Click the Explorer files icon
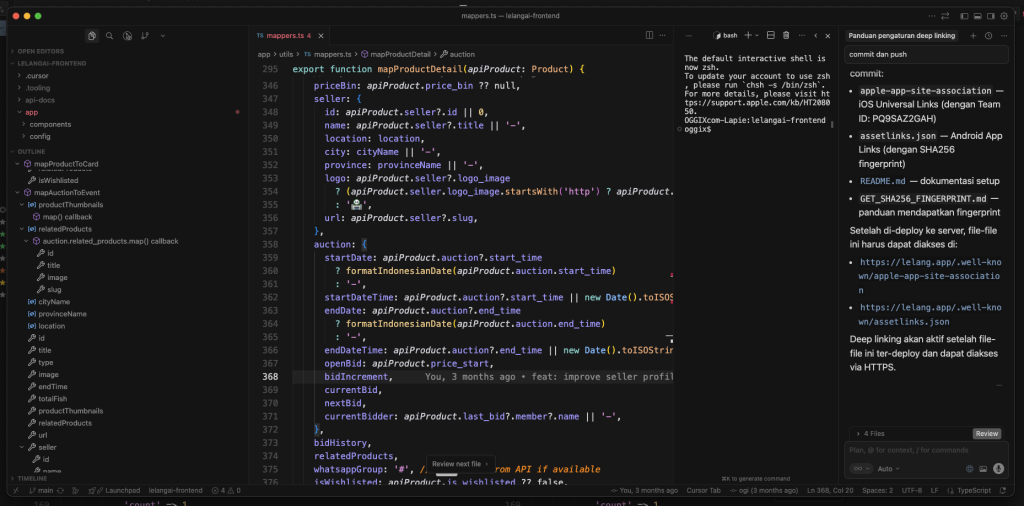 point(92,36)
